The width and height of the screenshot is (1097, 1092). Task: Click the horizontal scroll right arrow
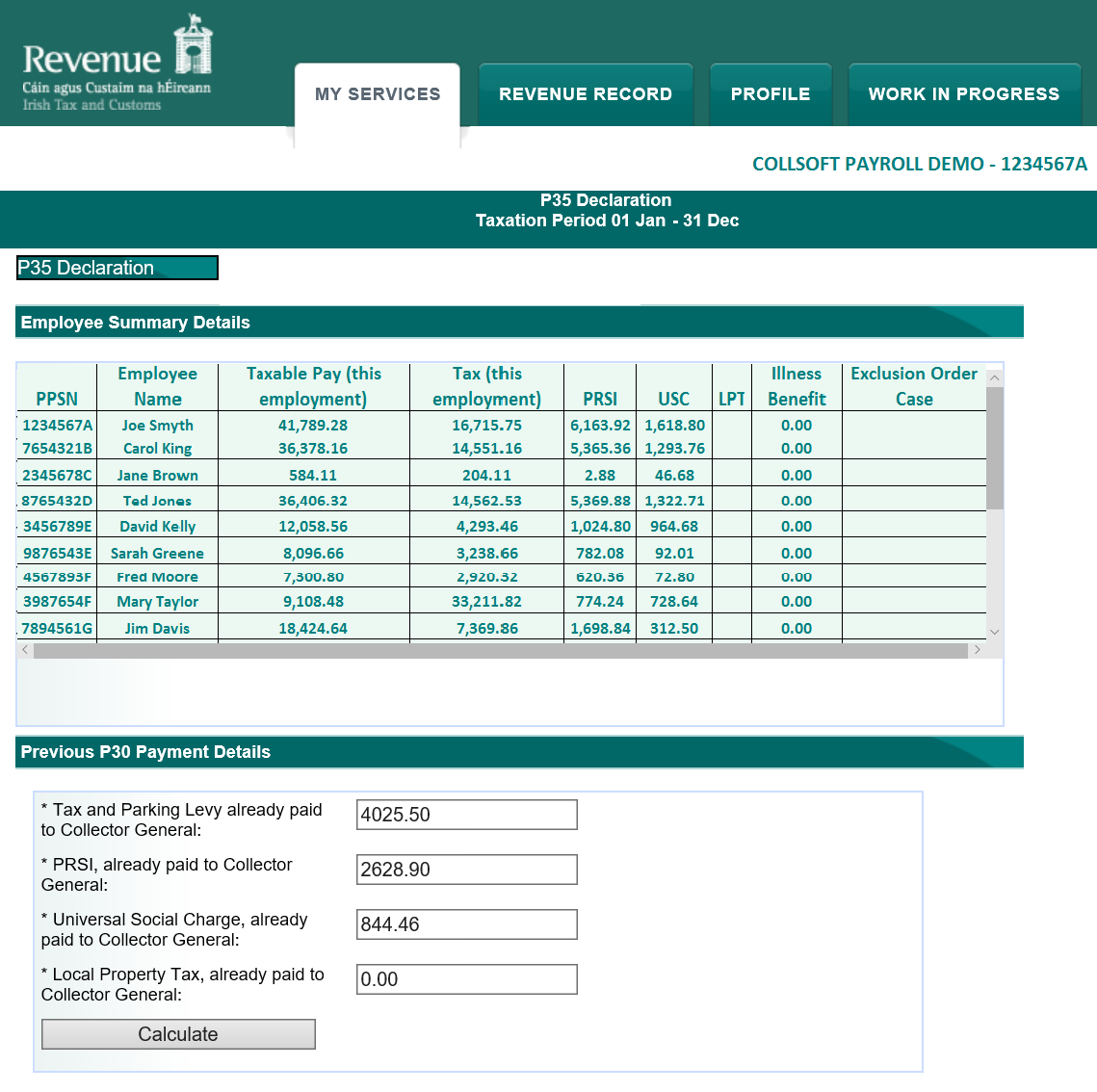(x=977, y=650)
